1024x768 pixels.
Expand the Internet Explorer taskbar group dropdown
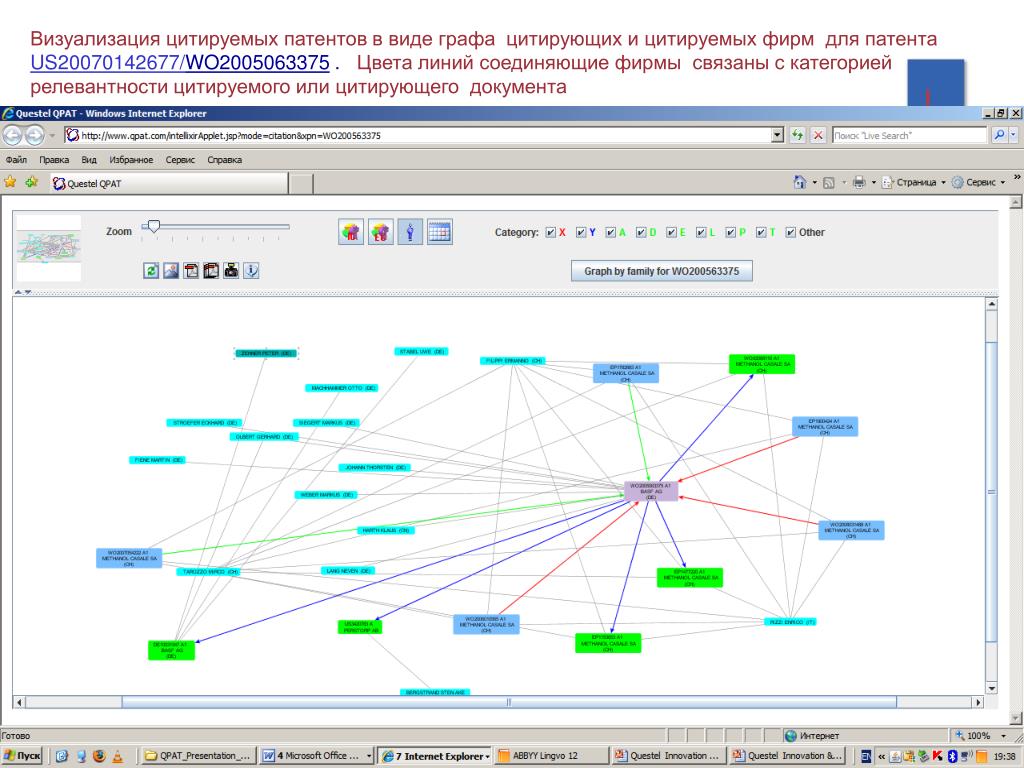click(487, 756)
